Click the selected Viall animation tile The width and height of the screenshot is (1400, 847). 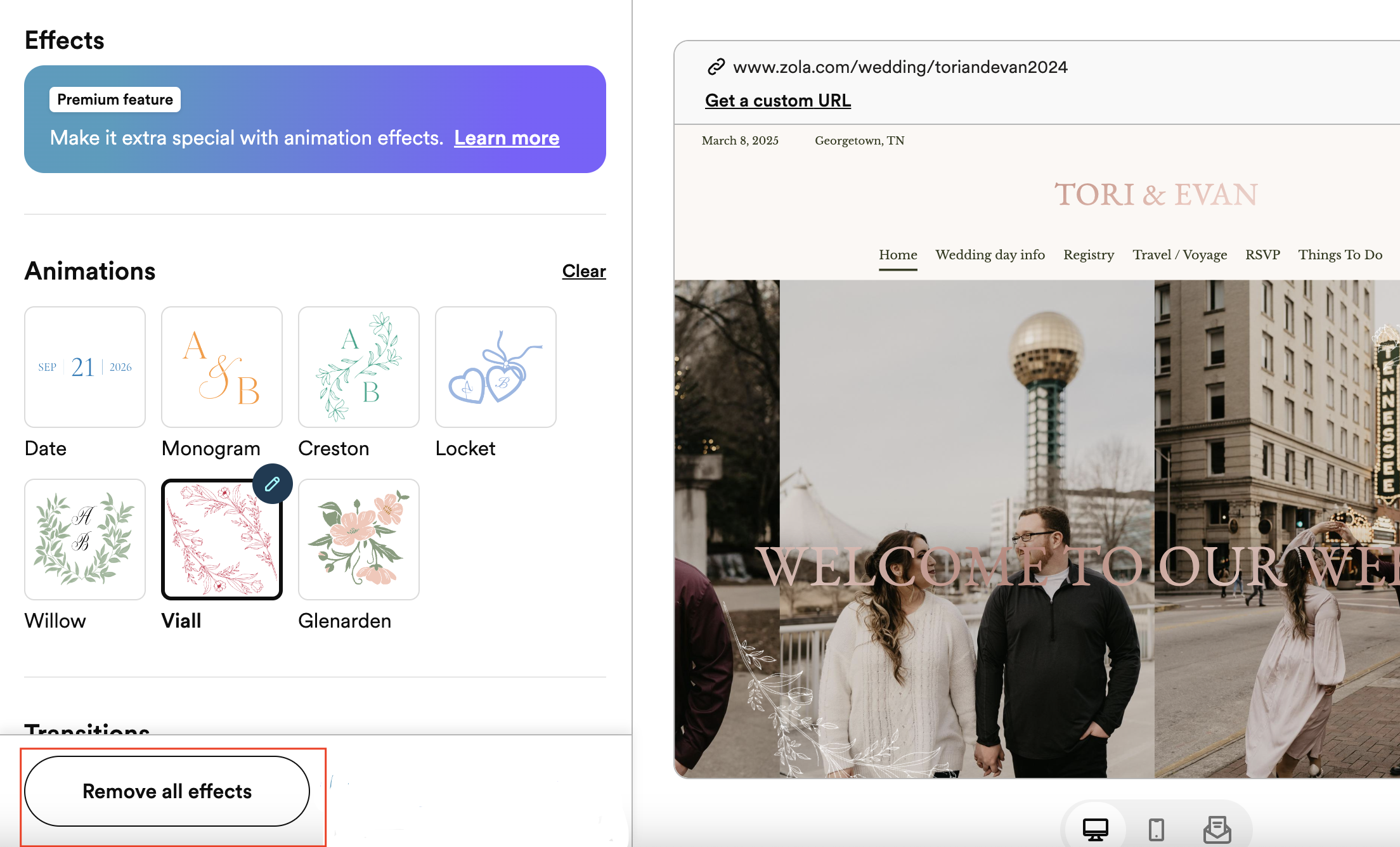222,540
